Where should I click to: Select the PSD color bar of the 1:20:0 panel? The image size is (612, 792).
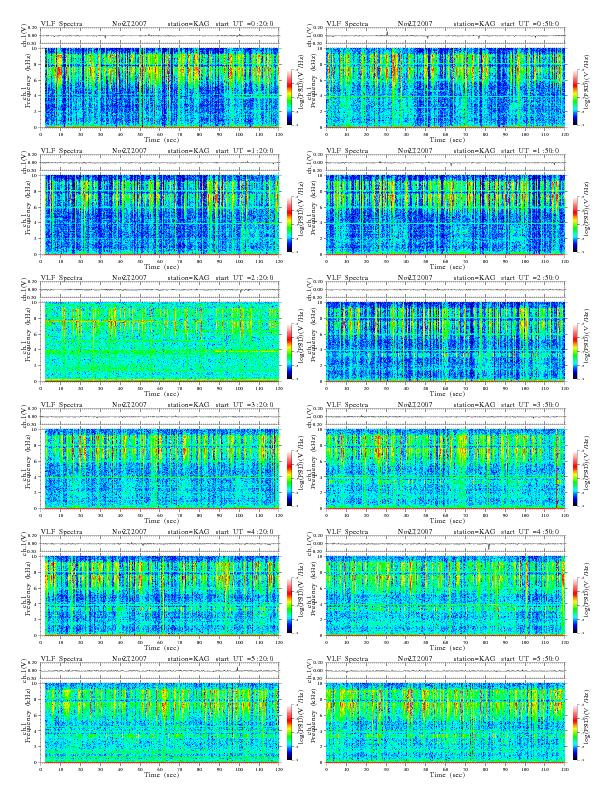pyautogui.click(x=289, y=224)
